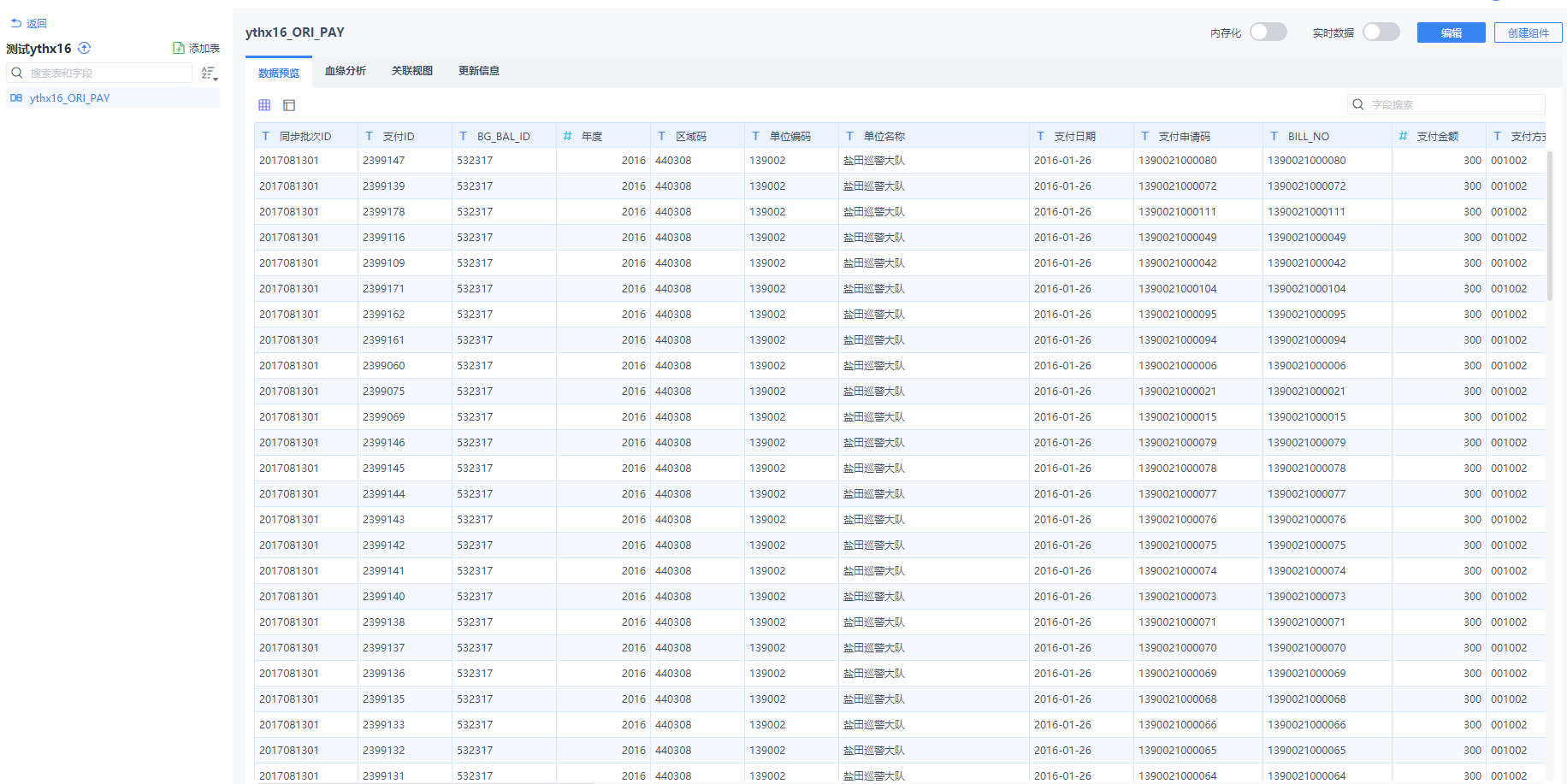Enable the 内存化 toggle switch

[x=1268, y=32]
